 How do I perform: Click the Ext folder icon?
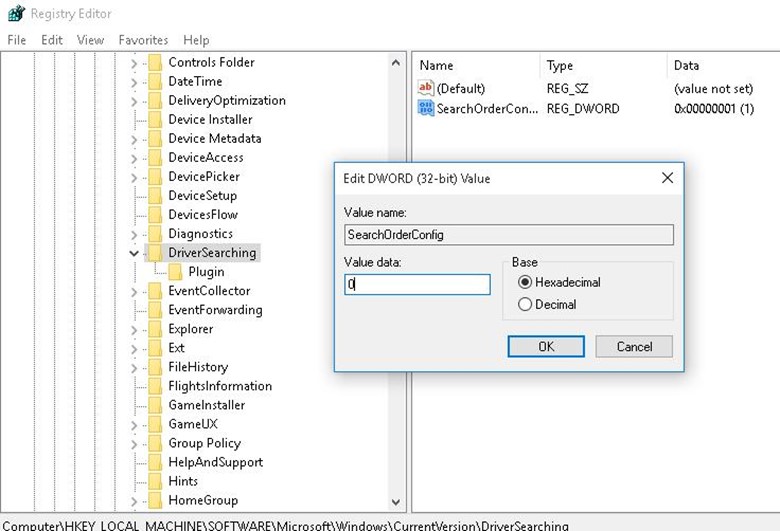[x=155, y=348]
